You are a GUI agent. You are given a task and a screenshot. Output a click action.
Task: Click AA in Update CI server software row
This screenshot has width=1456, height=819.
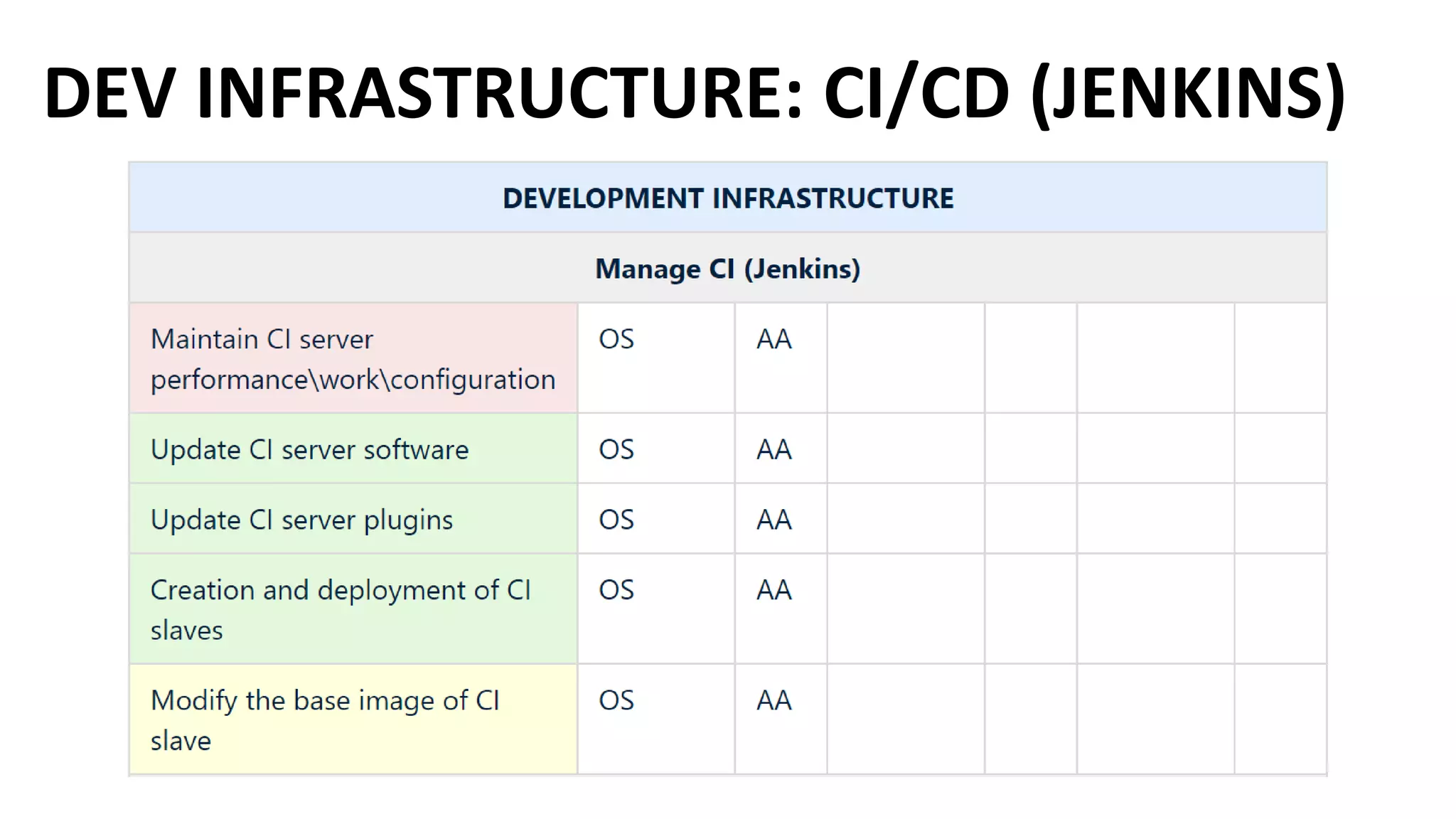[773, 449]
